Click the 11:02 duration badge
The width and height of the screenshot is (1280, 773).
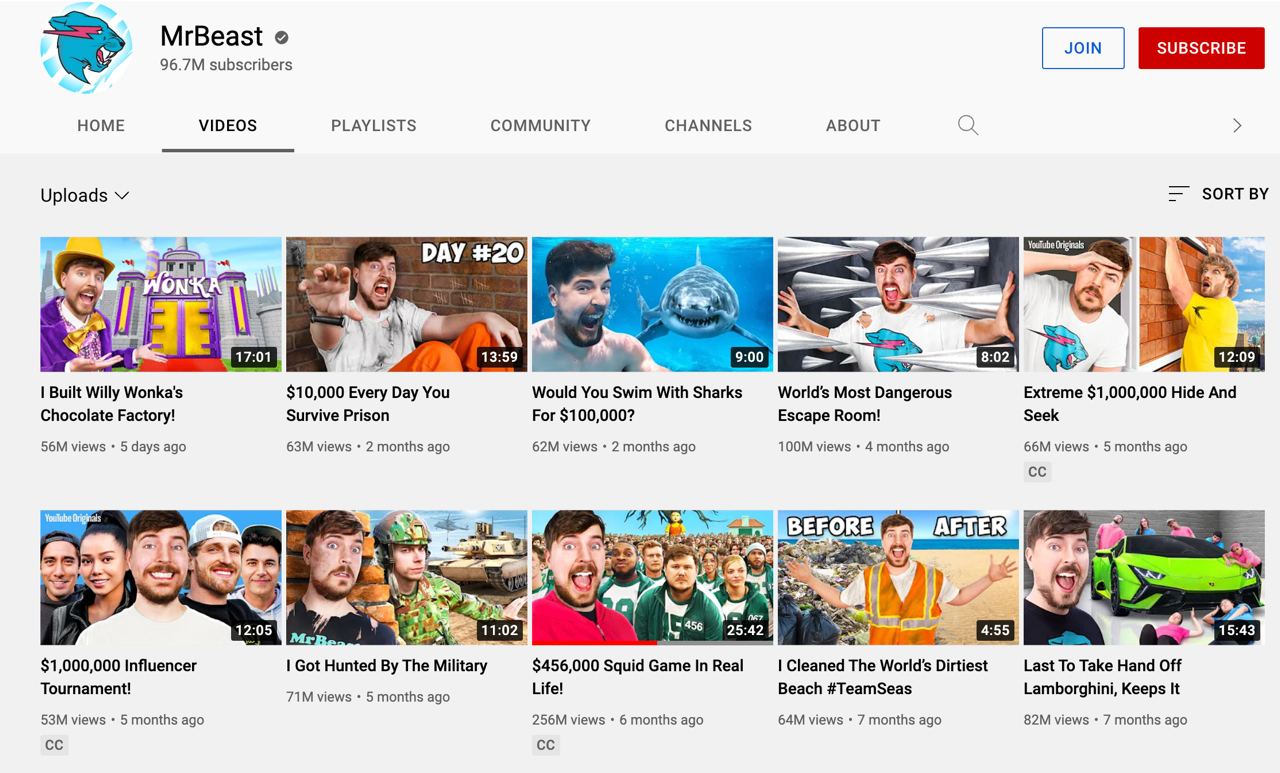pos(499,630)
